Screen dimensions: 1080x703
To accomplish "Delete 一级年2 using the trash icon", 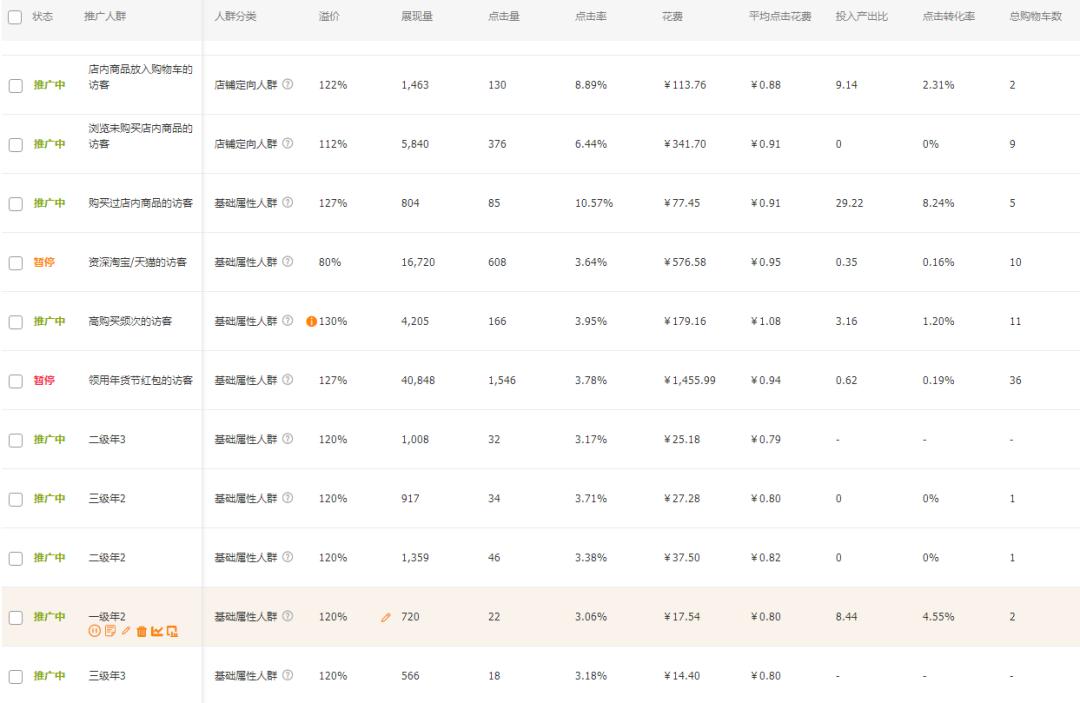I will pyautogui.click(x=142, y=631).
